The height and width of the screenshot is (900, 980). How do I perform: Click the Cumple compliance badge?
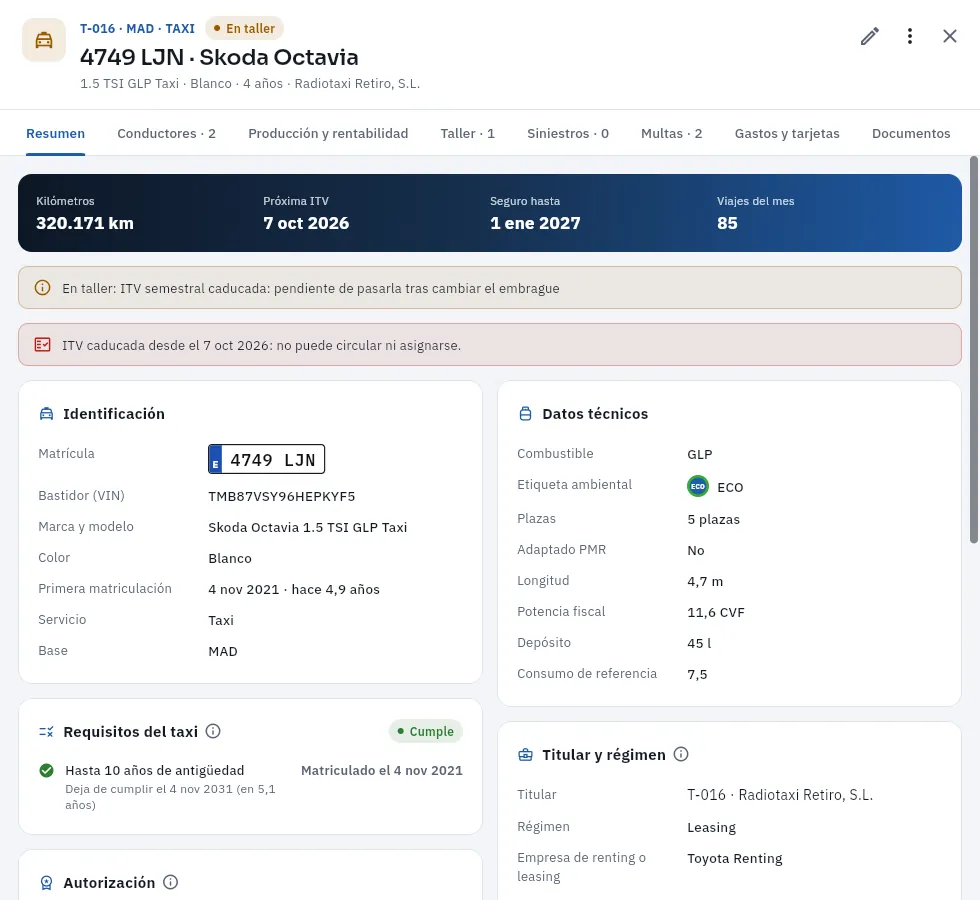click(x=426, y=731)
